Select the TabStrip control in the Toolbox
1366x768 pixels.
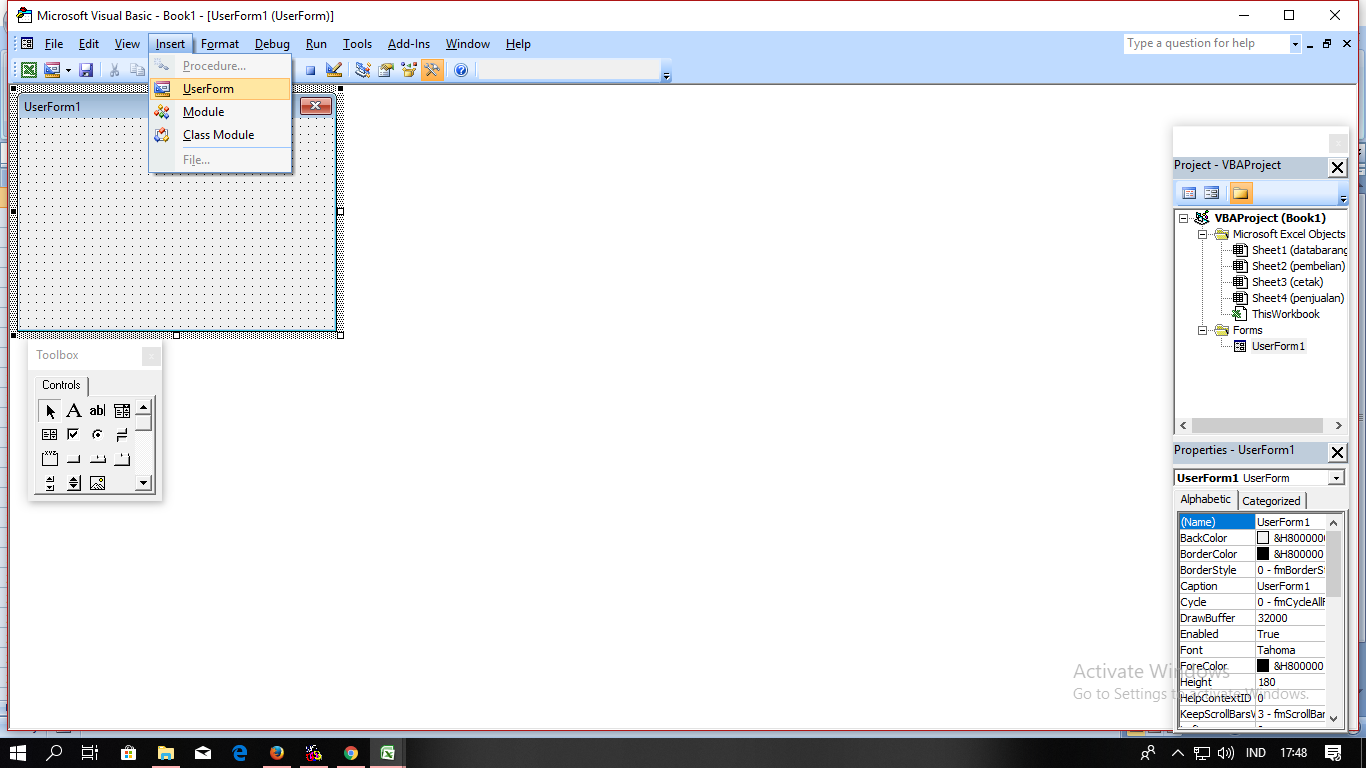[97, 458]
